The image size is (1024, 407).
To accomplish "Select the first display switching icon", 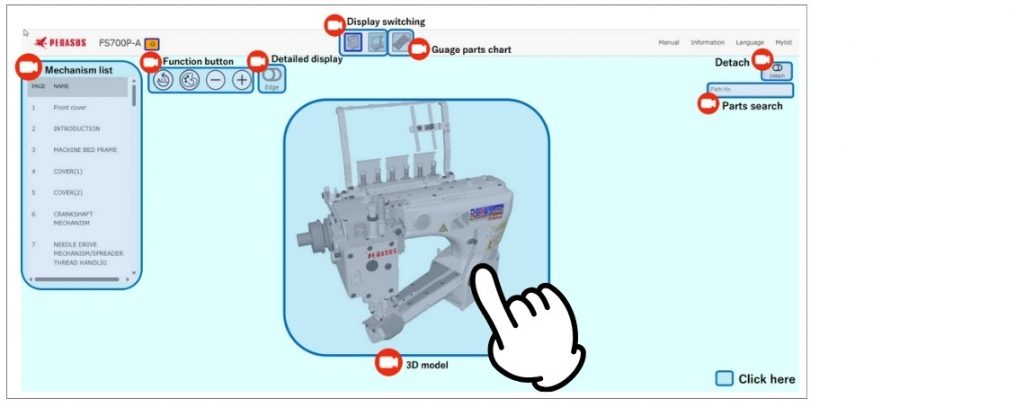I will click(x=353, y=42).
